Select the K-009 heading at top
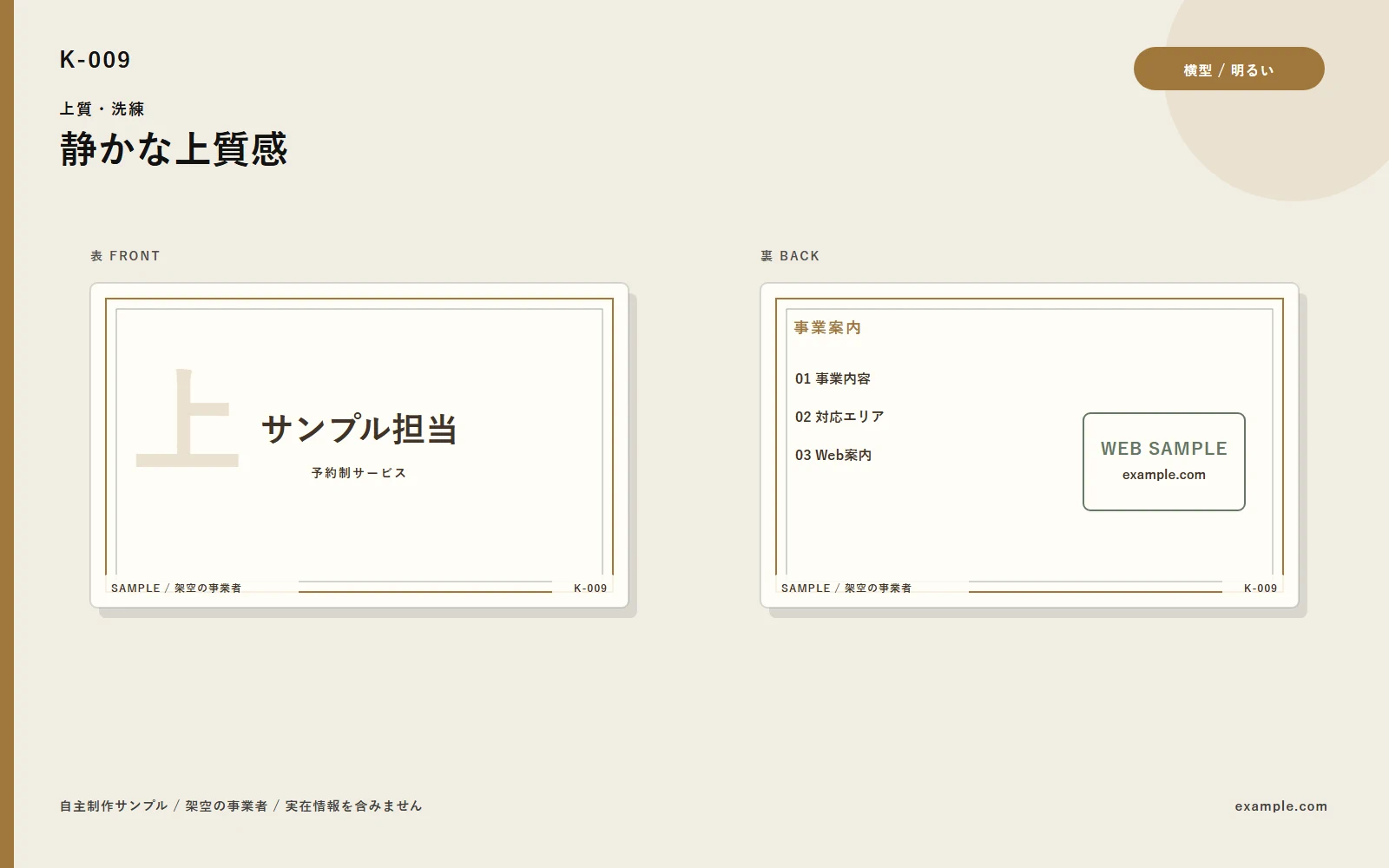The height and width of the screenshot is (868, 1389). 95,60
